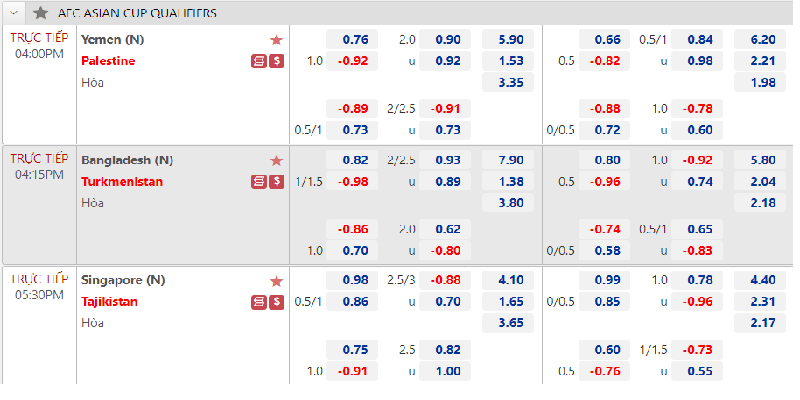Open the Turkmenistan team name link
This screenshot has height=400, width=800.
[122, 182]
